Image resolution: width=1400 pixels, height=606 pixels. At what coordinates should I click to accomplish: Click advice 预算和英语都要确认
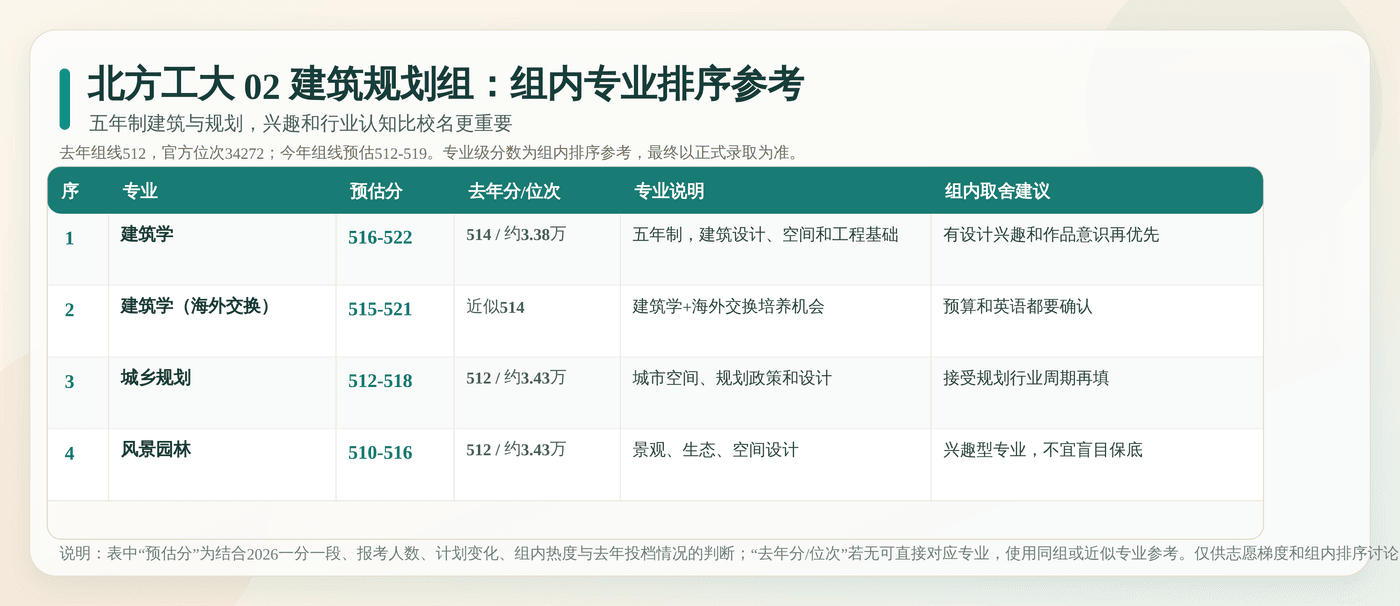point(1018,306)
